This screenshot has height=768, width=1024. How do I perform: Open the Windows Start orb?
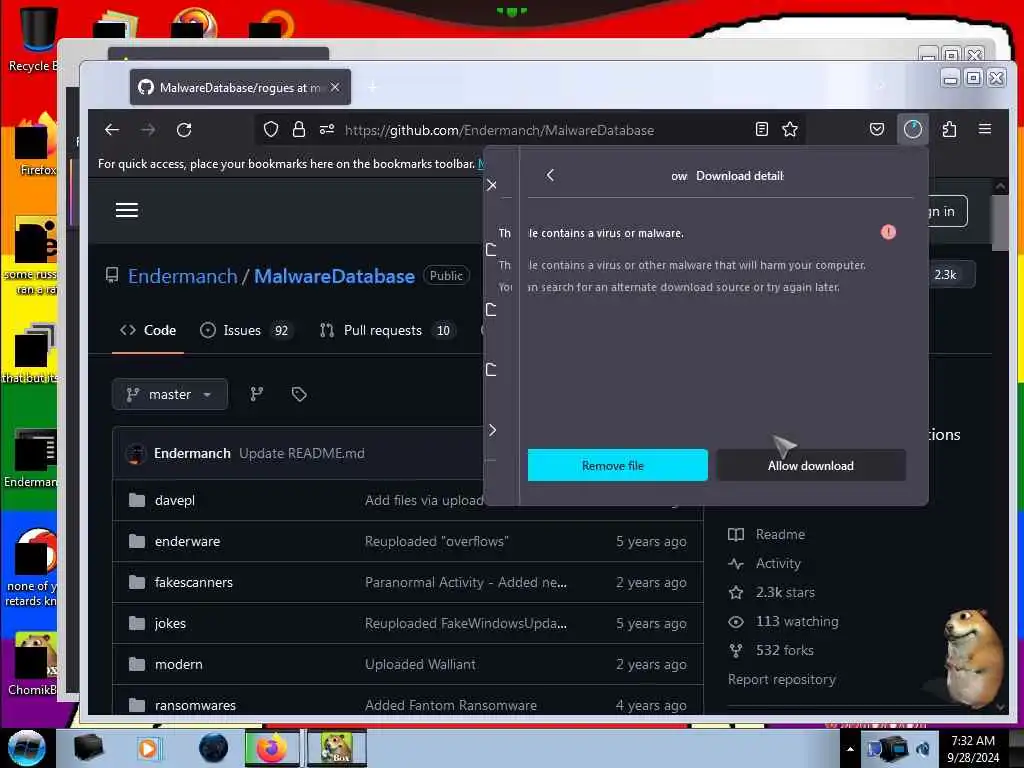(x=27, y=748)
